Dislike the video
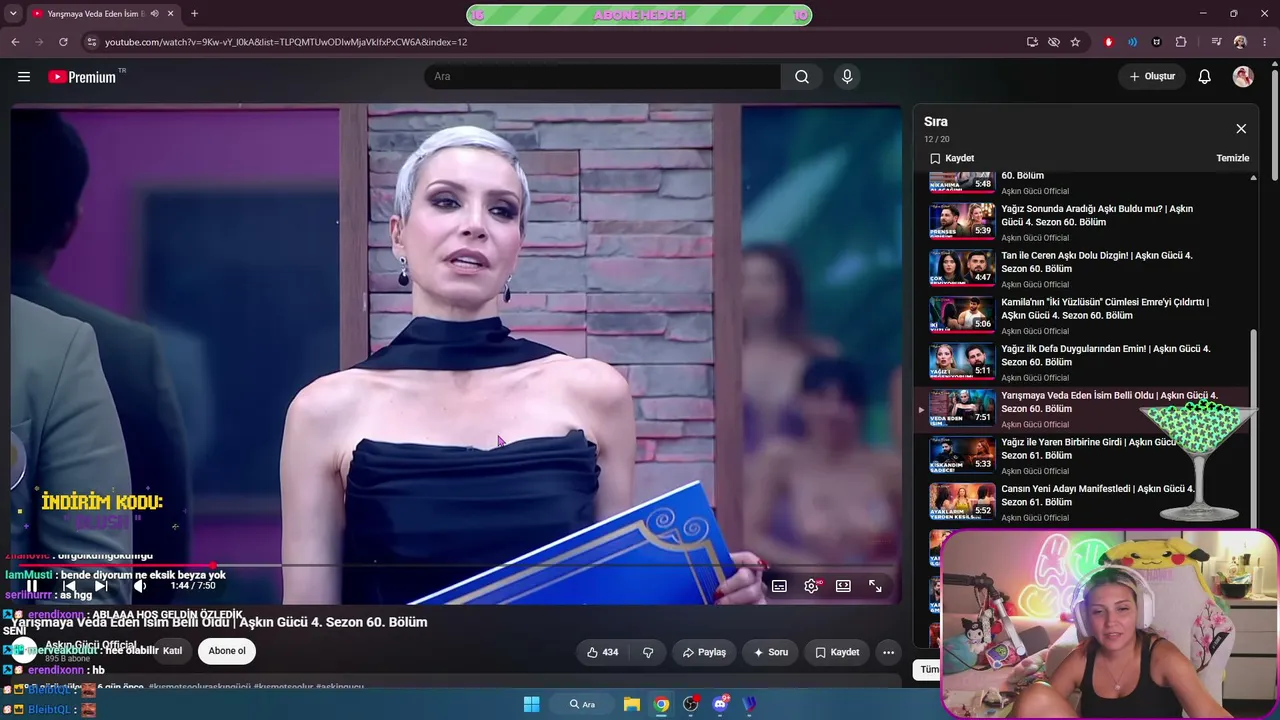This screenshot has height=720, width=1280. tap(647, 652)
